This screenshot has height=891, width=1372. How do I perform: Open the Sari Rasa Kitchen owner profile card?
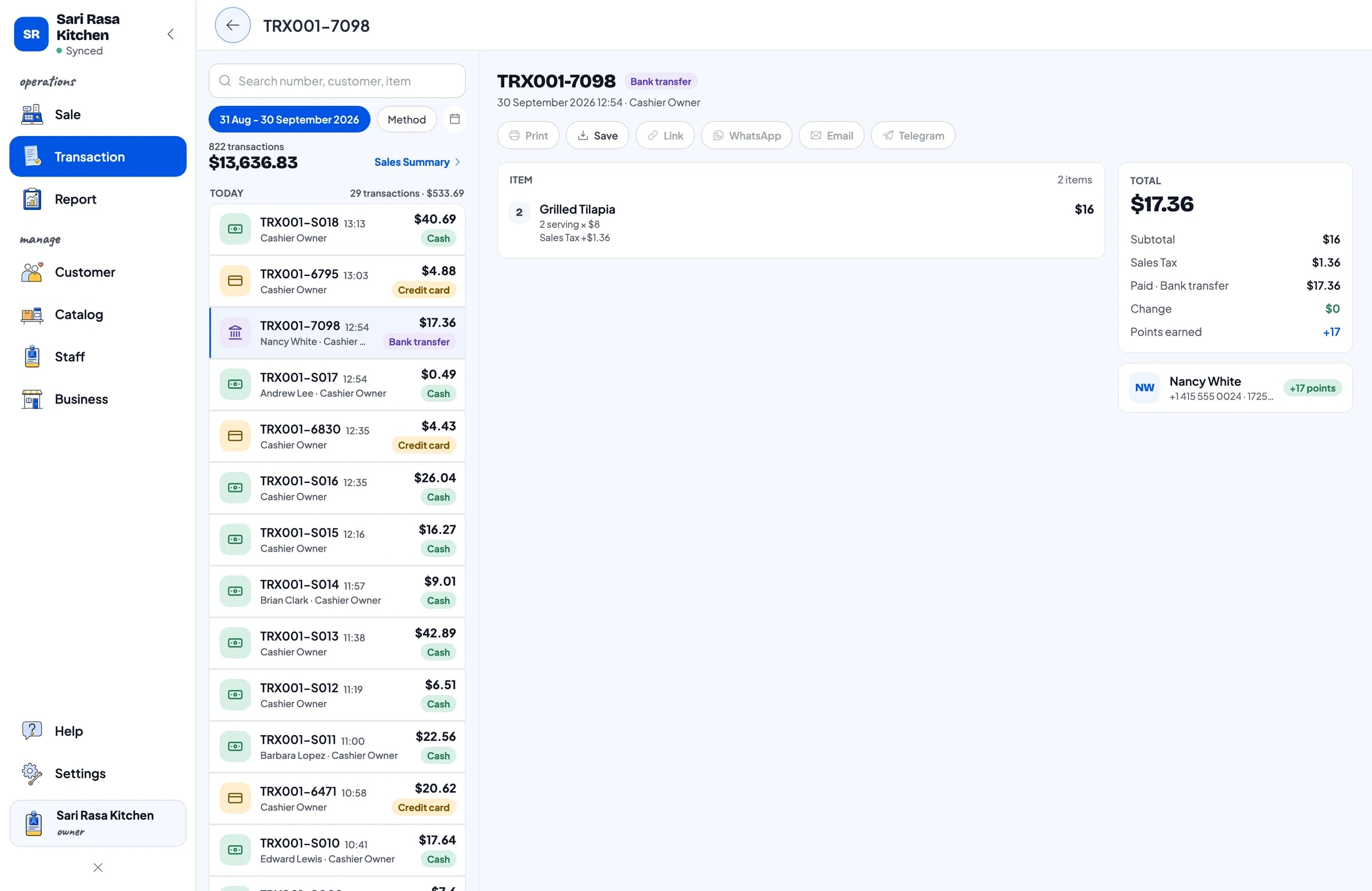point(98,822)
